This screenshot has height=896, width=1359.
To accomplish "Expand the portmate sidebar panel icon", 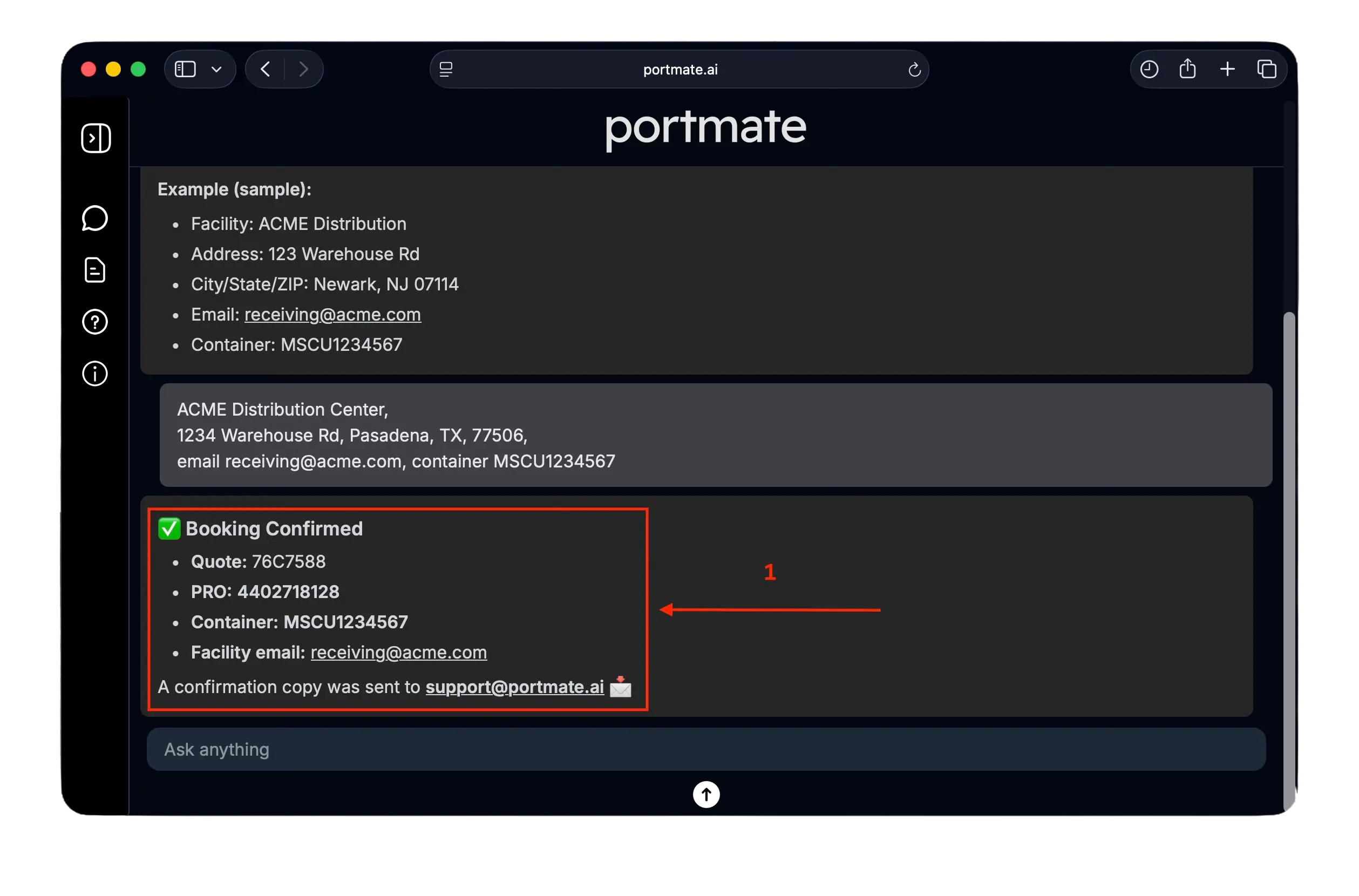I will click(96, 138).
